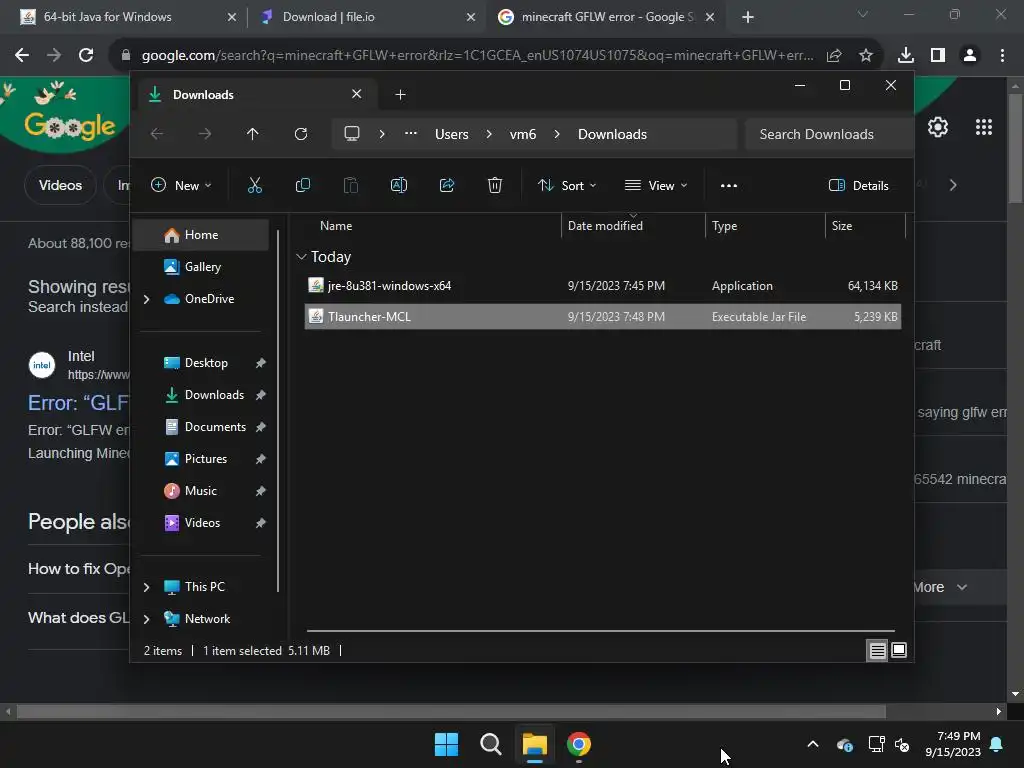Click the PC monitor icon in address bar
The width and height of the screenshot is (1024, 768).
coord(352,134)
